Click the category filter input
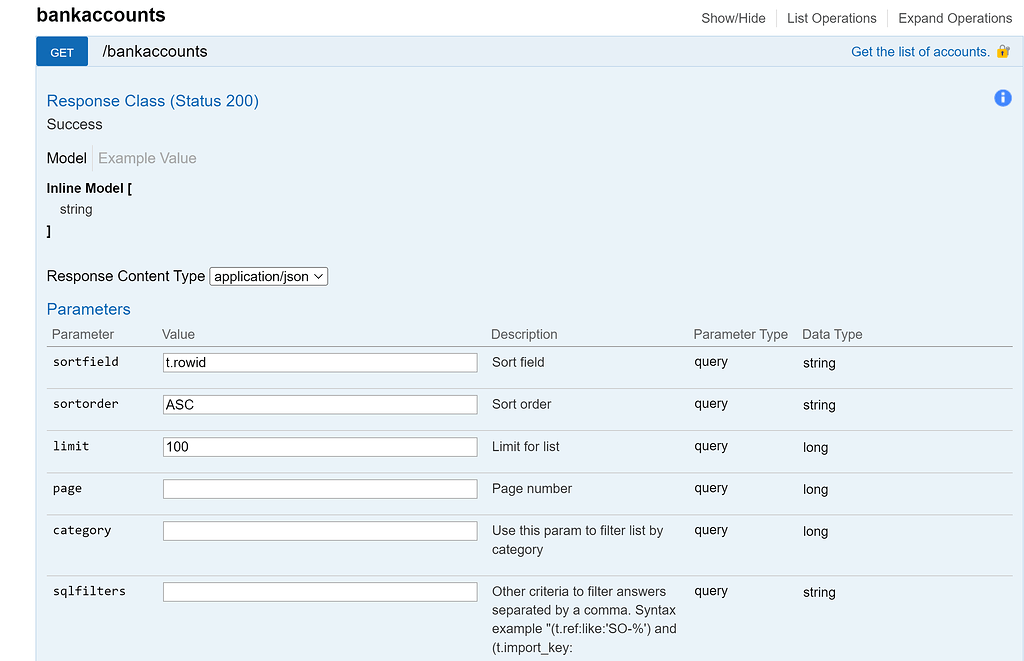The height and width of the screenshot is (661, 1024). point(320,530)
